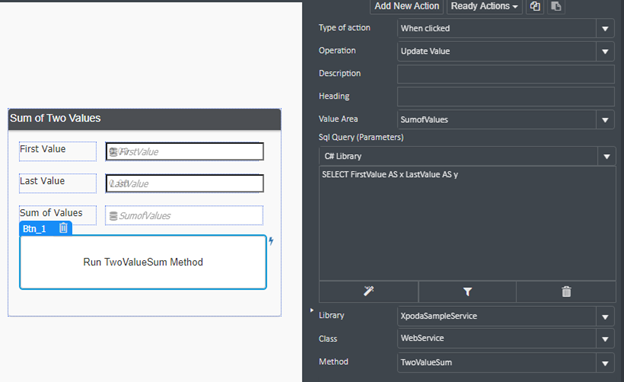Image resolution: width=624 pixels, height=382 pixels.
Task: Click the Run TwoValueSum Method button
Action: [143, 262]
